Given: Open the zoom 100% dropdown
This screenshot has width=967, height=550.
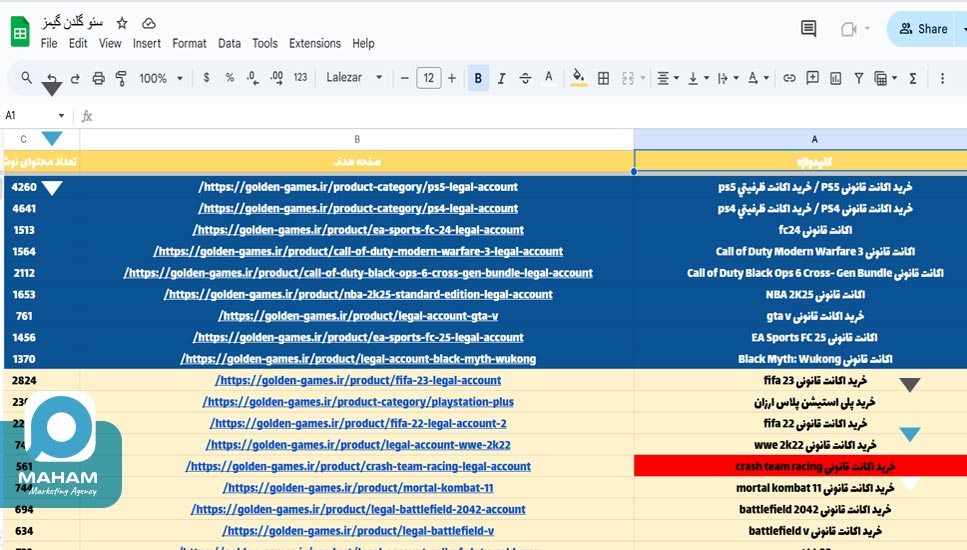Looking at the screenshot, I should 161,78.
